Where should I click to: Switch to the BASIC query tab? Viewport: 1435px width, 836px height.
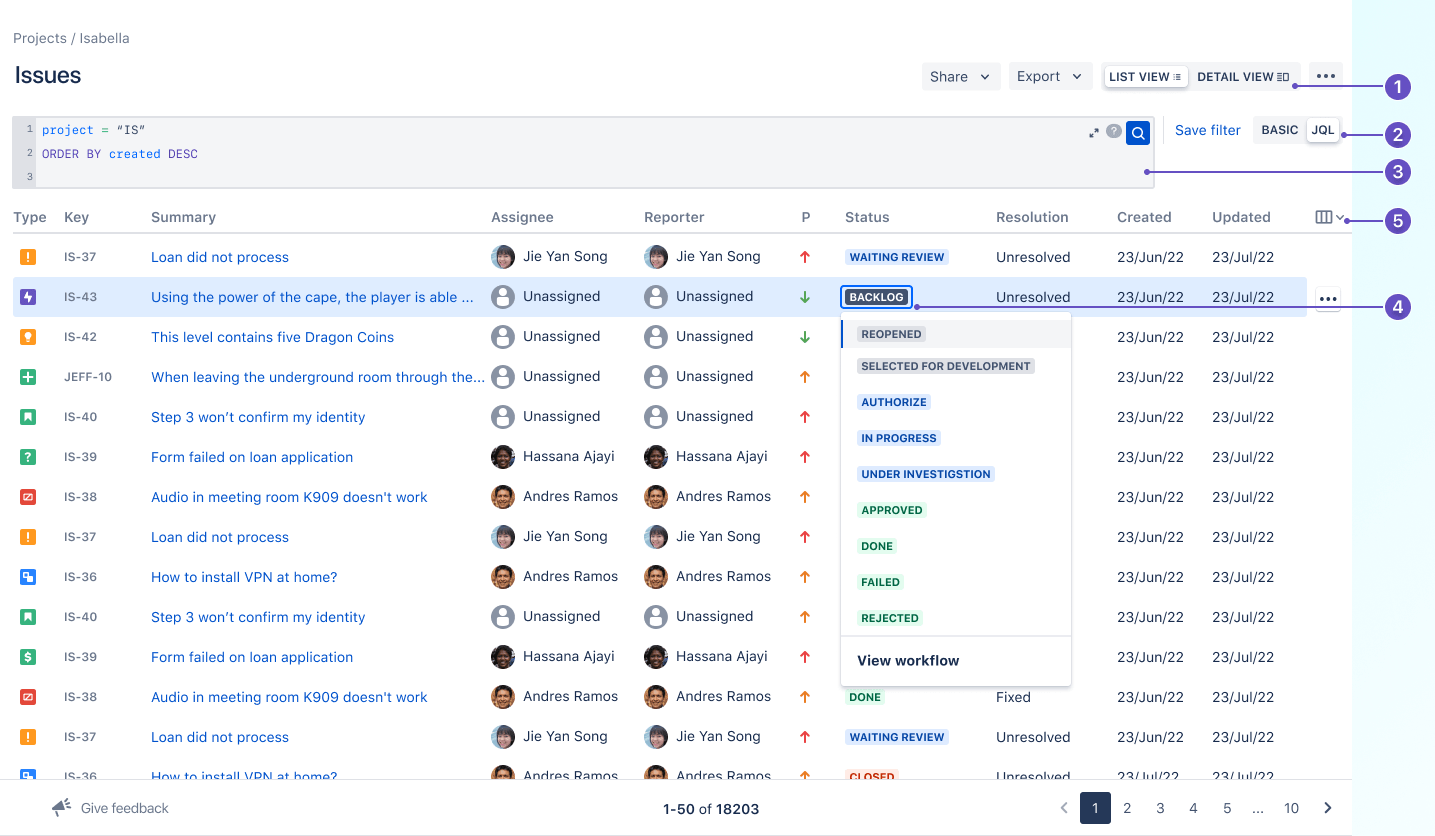tap(1280, 130)
